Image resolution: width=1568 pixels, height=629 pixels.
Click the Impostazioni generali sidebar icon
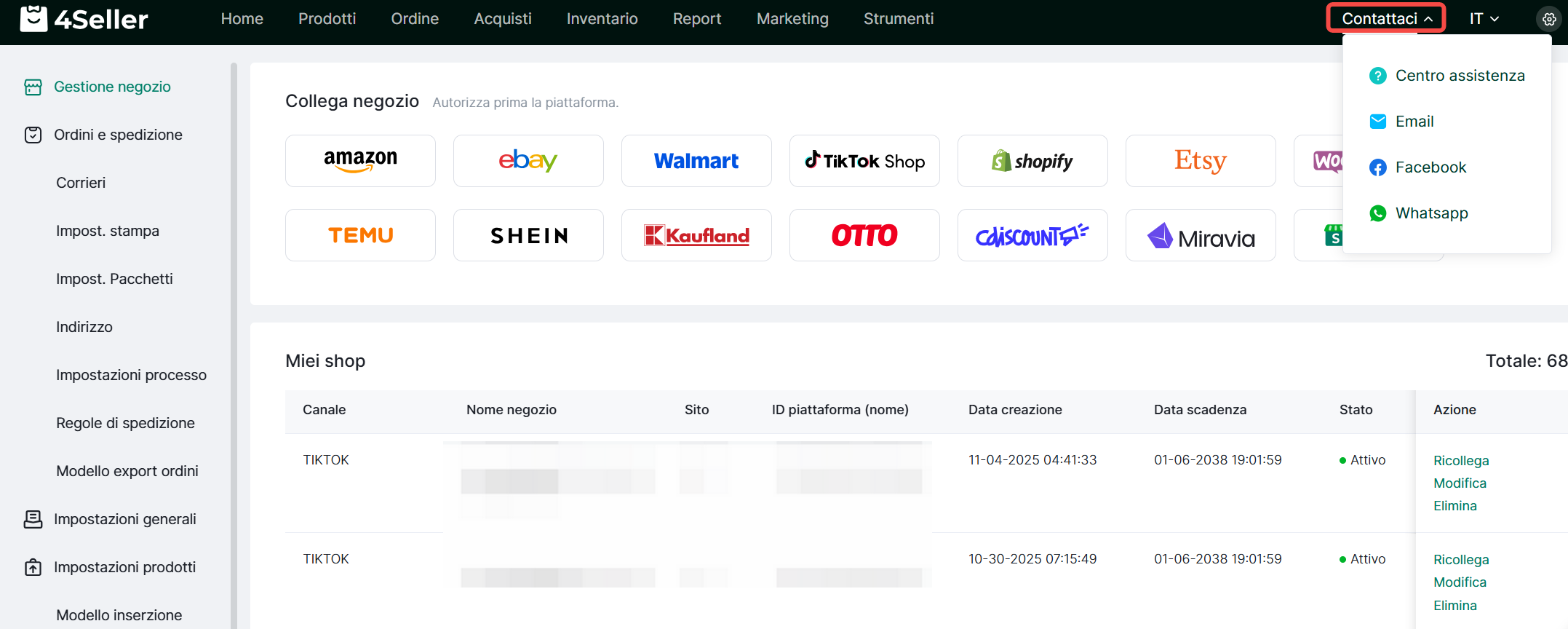point(33,519)
